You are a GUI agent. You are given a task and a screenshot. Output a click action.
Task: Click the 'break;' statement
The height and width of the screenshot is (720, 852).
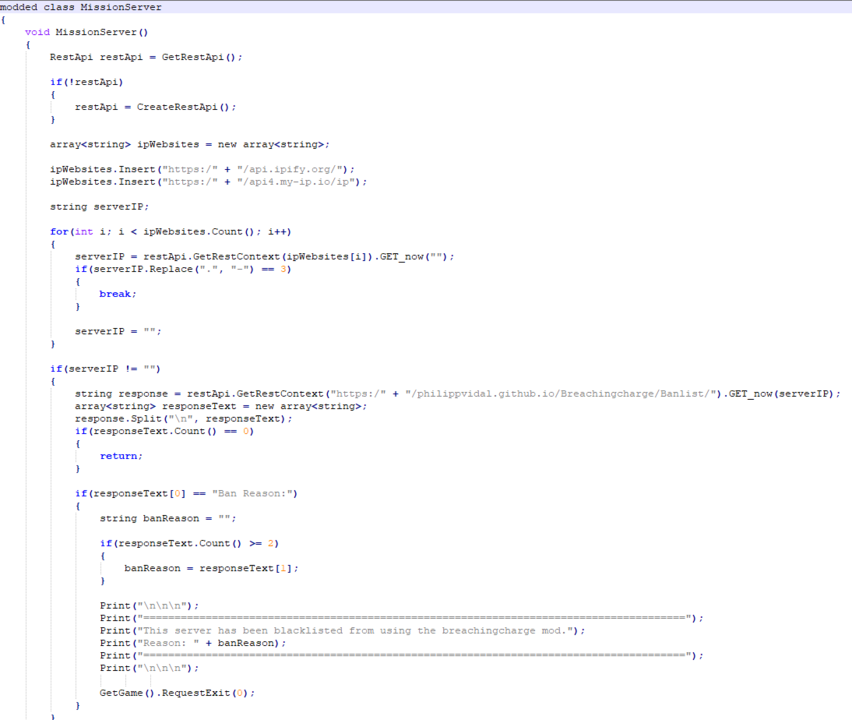117,294
